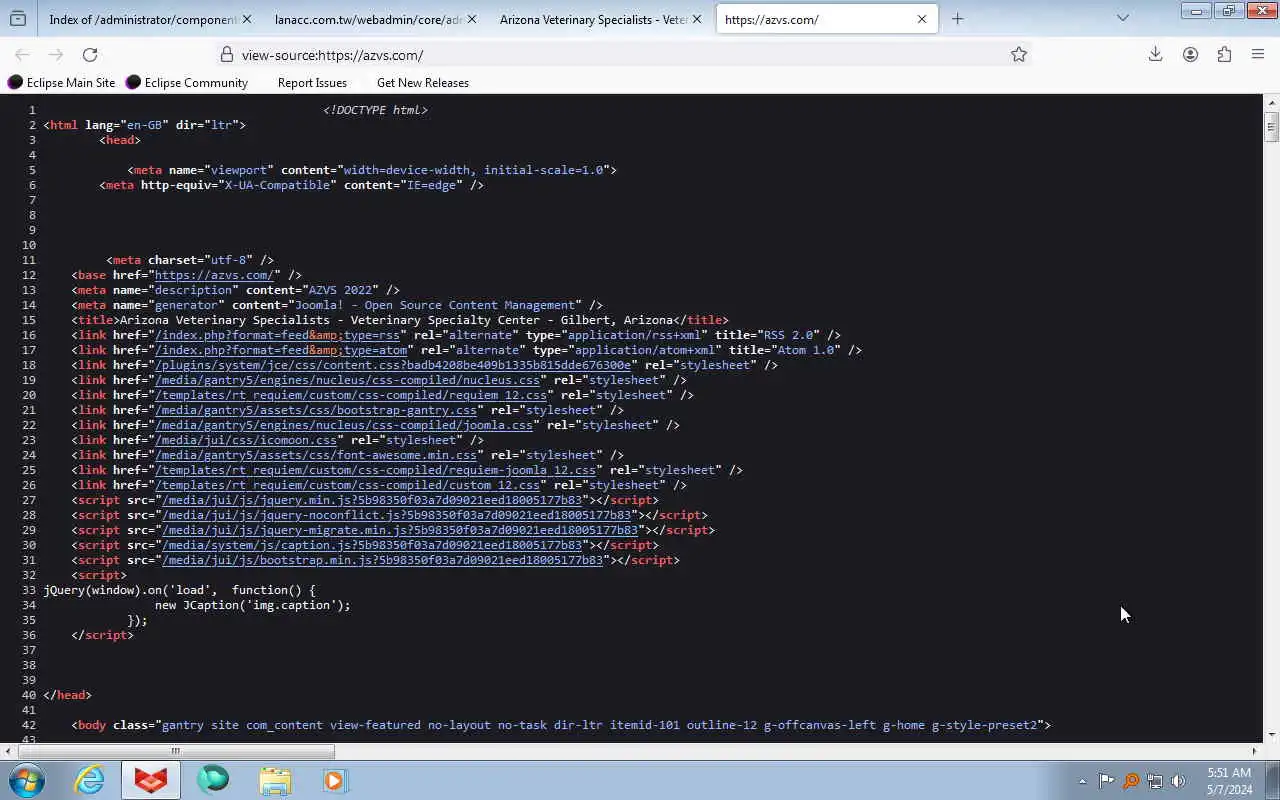
Task: Open Eclipse Community bookmark
Action: tap(187, 83)
